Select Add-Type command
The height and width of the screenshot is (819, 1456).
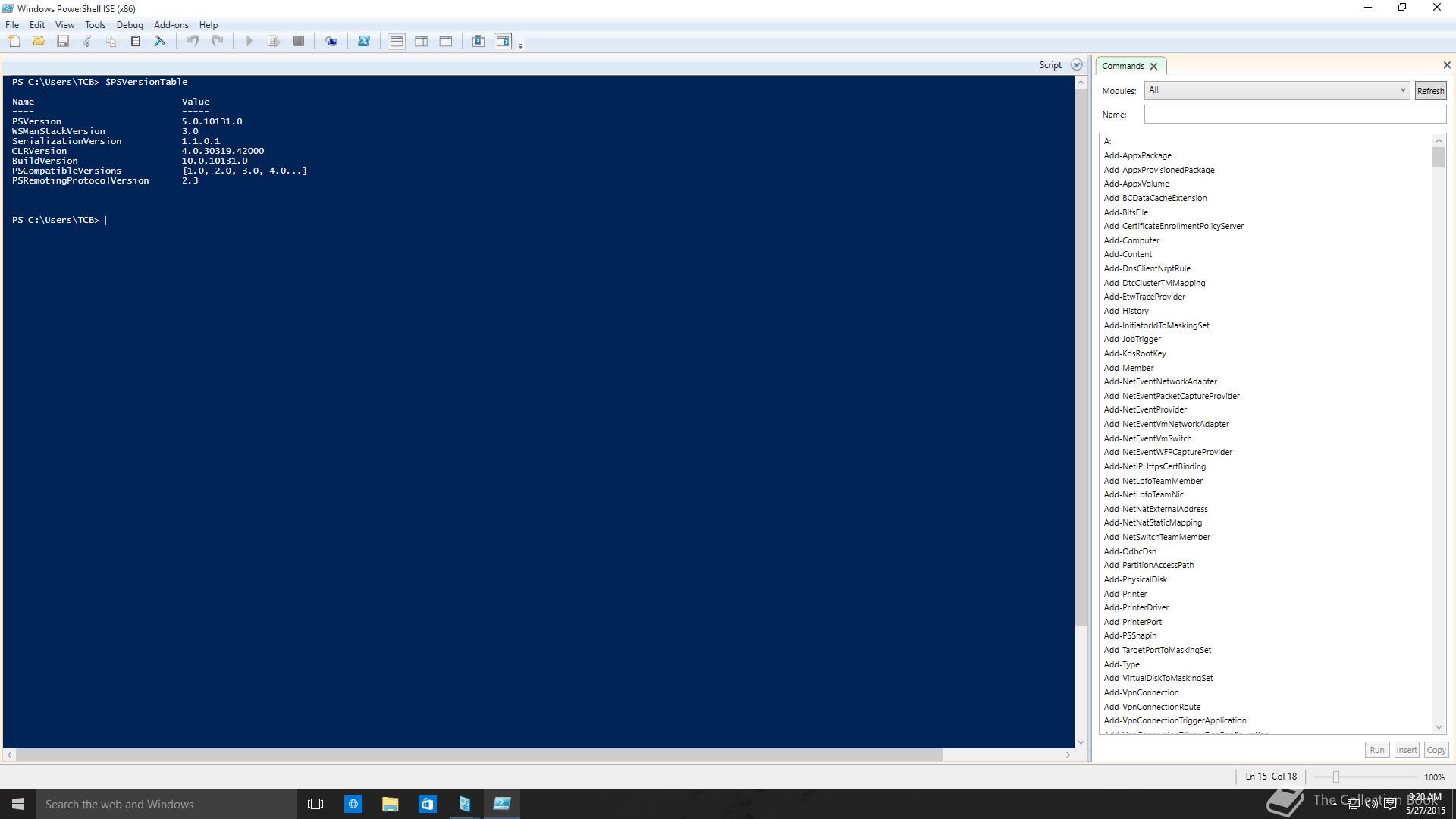pos(1122,664)
